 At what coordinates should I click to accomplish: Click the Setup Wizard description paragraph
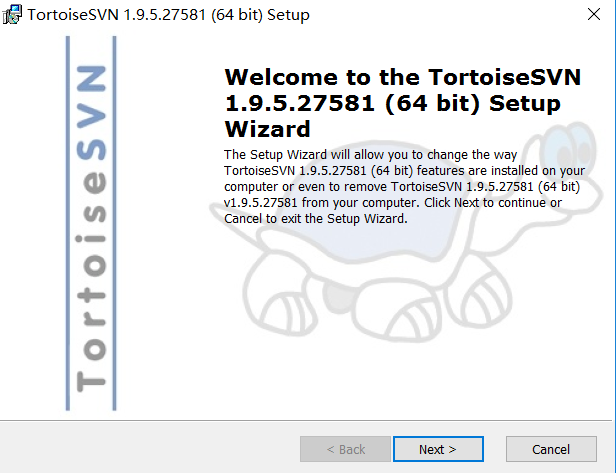[x=405, y=187]
